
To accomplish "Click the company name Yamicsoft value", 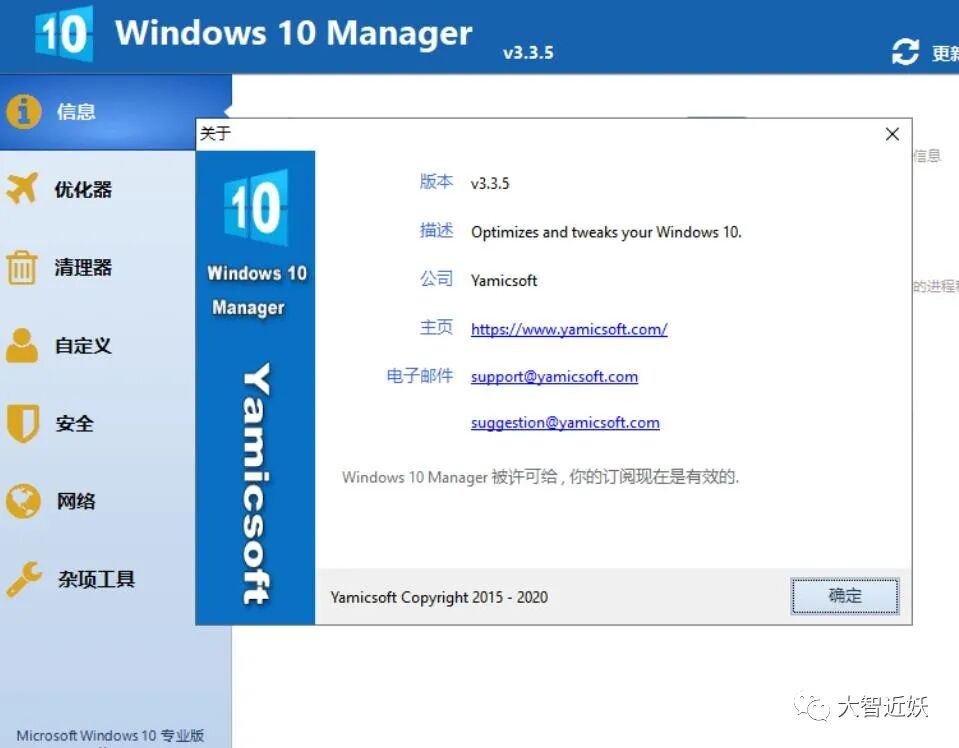I will pos(504,281).
